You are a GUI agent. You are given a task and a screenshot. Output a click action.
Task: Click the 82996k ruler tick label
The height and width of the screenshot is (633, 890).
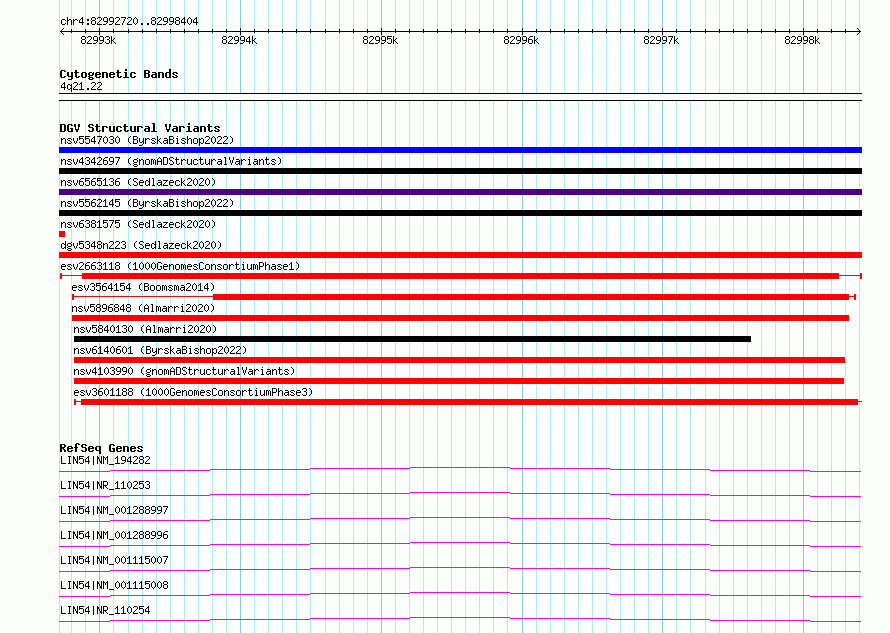tap(521, 40)
